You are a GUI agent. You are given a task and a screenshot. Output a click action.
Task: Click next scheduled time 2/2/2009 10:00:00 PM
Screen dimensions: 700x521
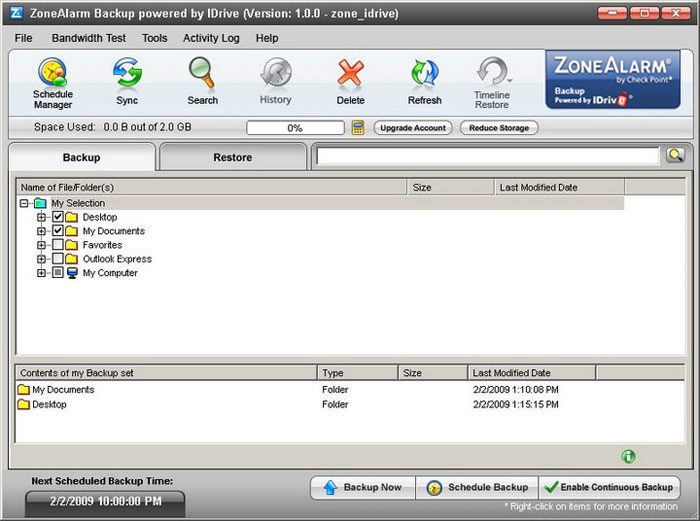click(x=105, y=501)
